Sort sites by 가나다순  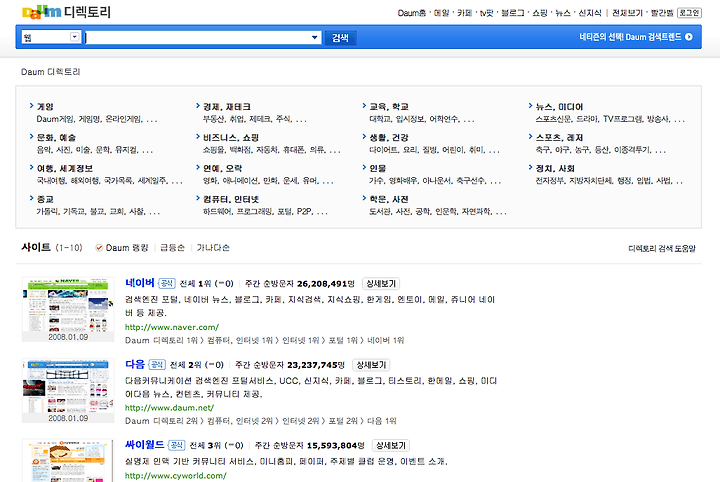click(213, 248)
